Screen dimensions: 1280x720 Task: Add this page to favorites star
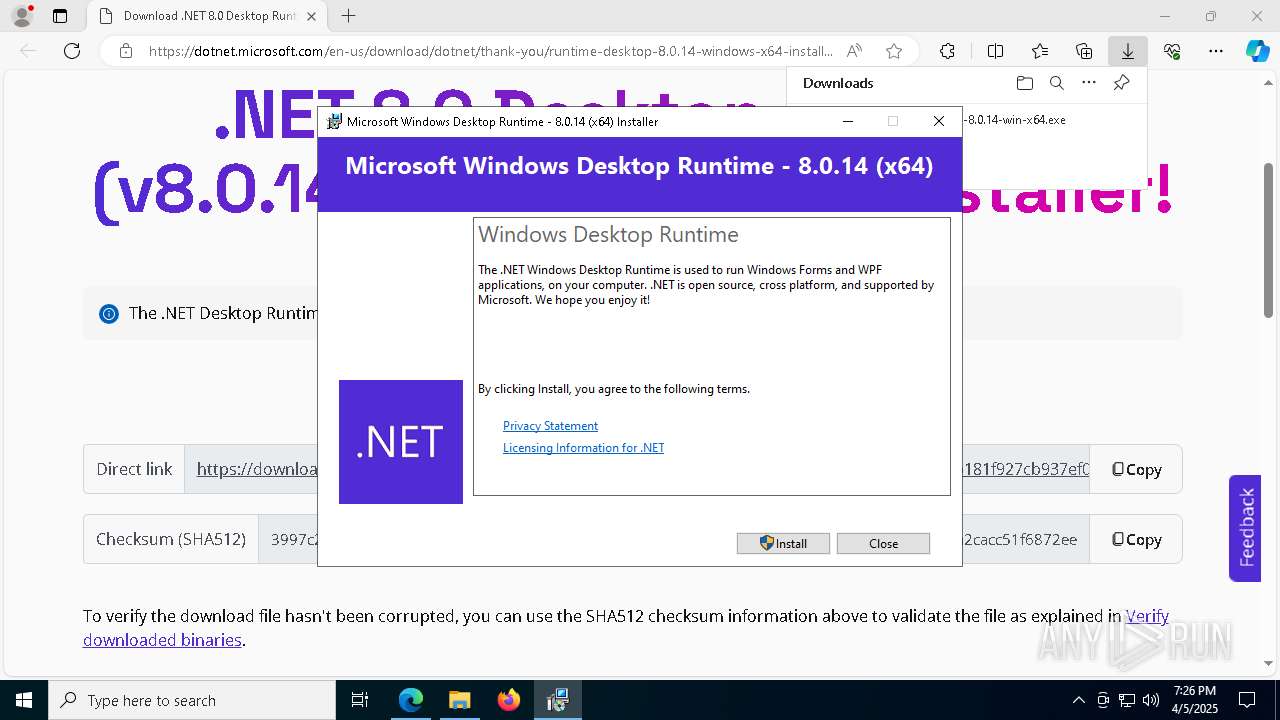(894, 51)
